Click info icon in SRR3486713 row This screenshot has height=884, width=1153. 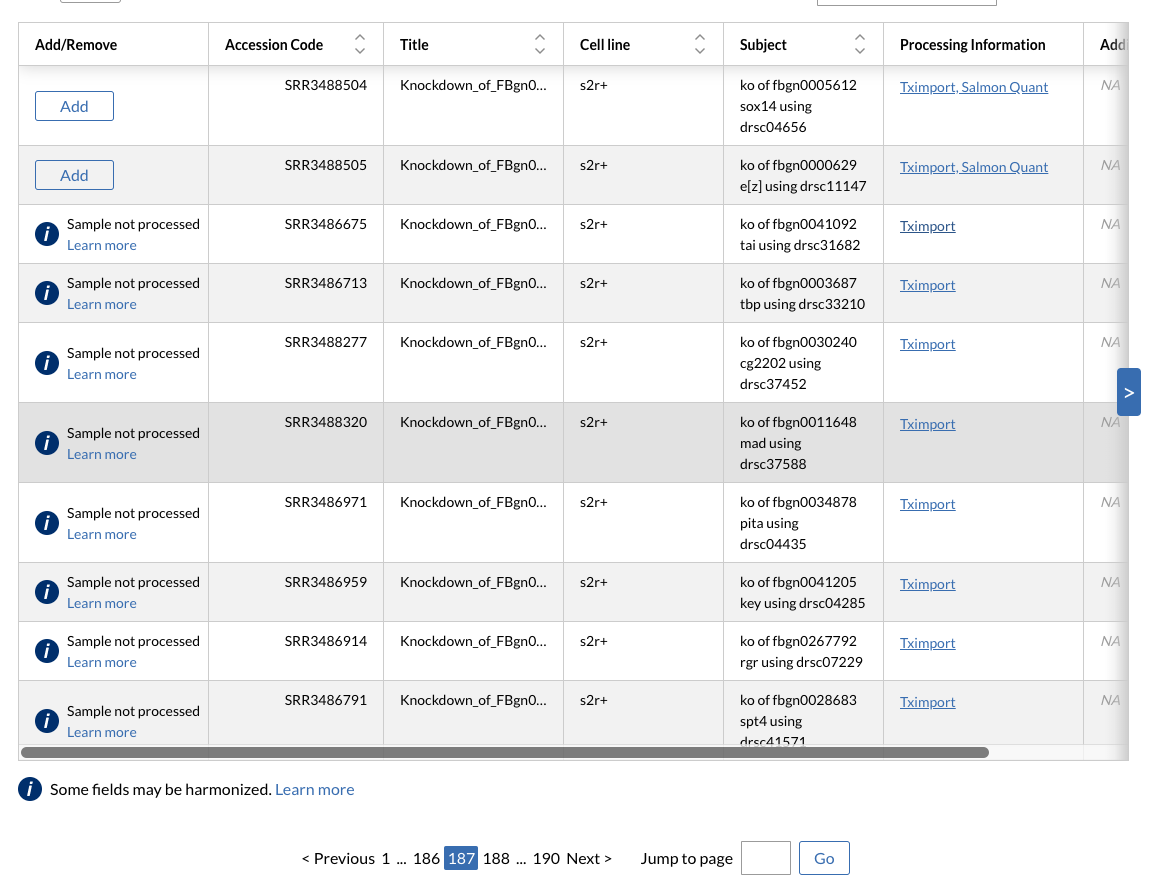pos(47,293)
